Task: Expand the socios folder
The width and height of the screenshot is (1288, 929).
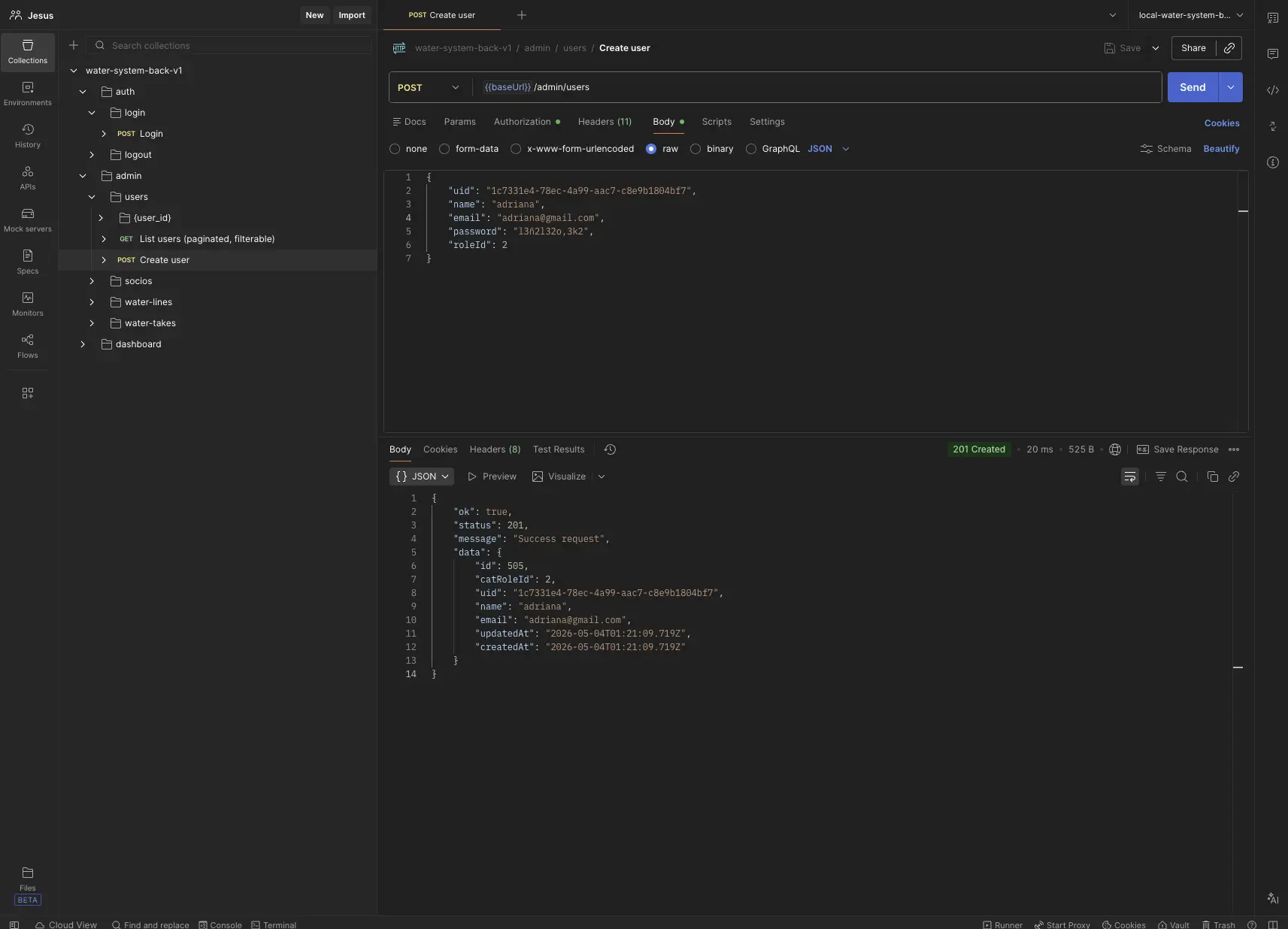Action: [92, 281]
